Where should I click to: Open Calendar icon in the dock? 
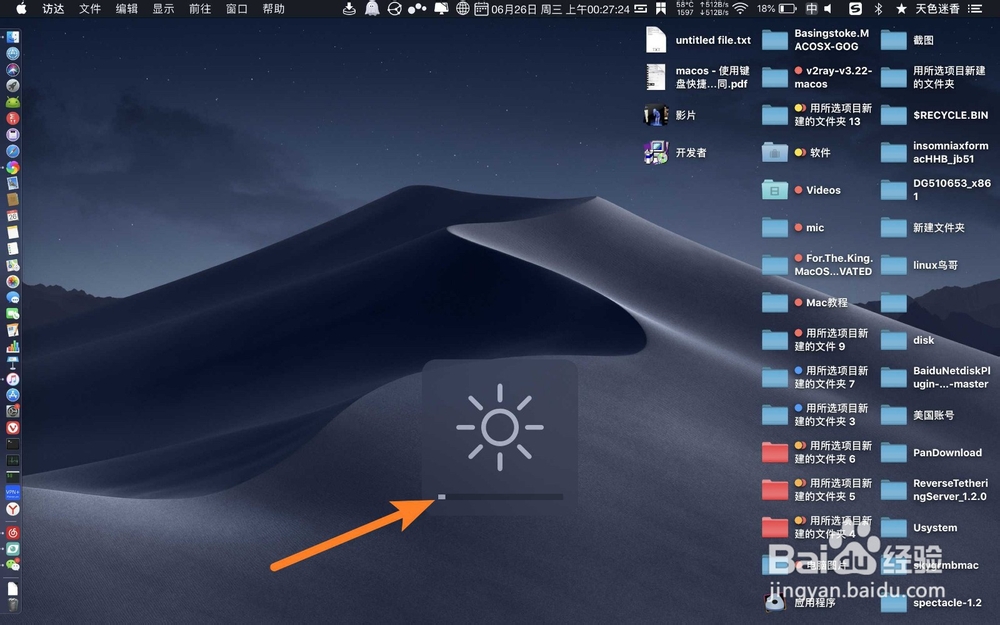tap(13, 216)
